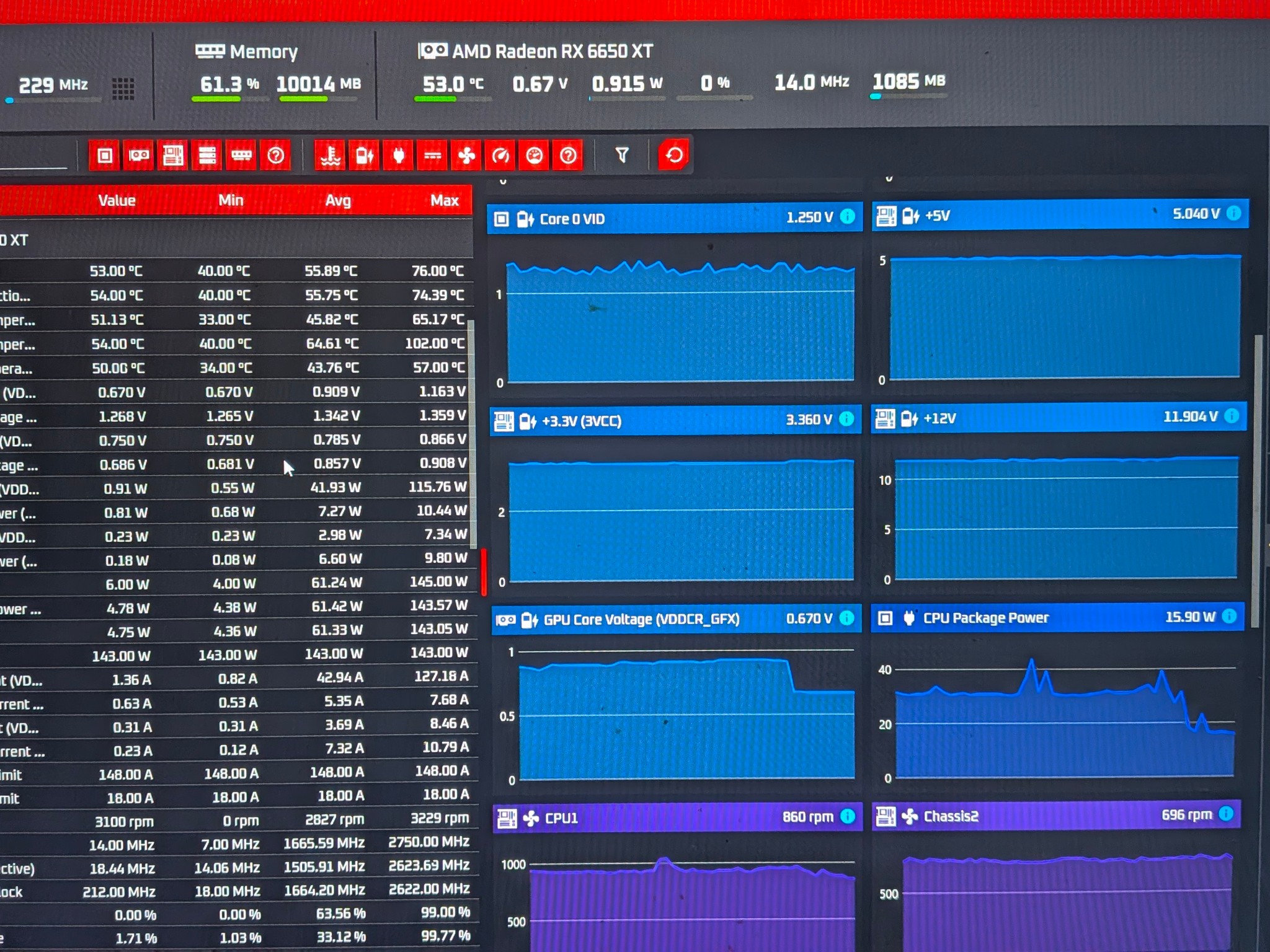Image resolution: width=1270 pixels, height=952 pixels.
Task: Click the 145.00 W max value
Action: (438, 581)
